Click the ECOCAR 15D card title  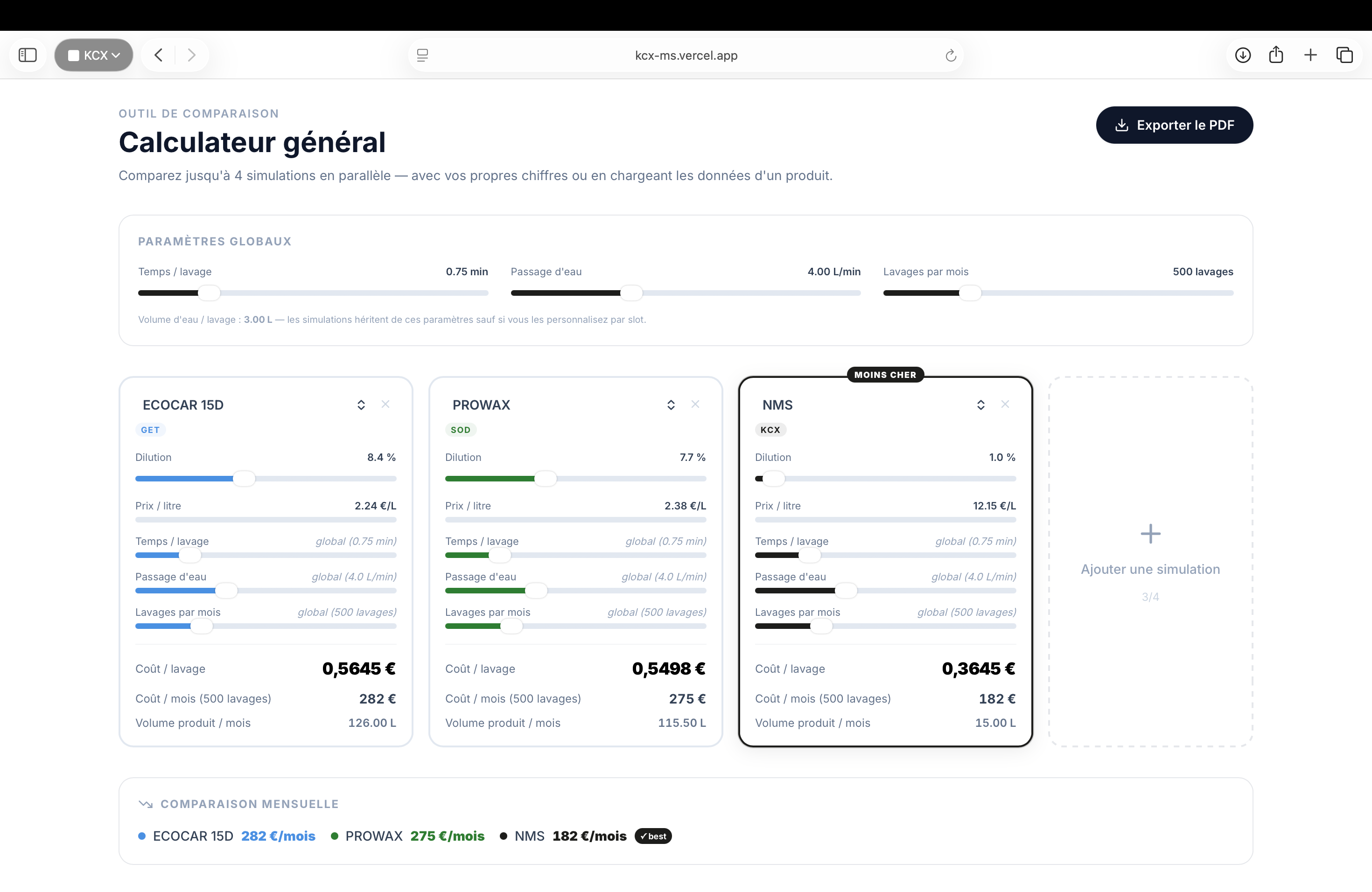183,405
